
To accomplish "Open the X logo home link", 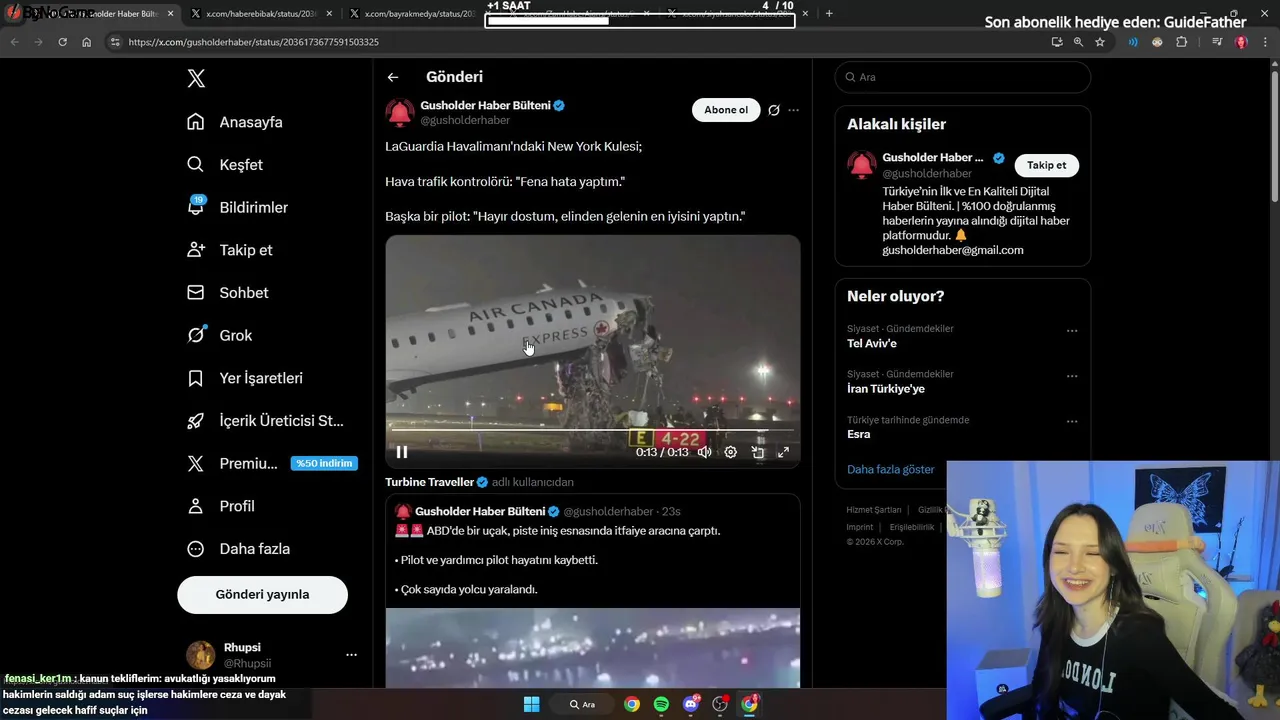I will 196,79.
